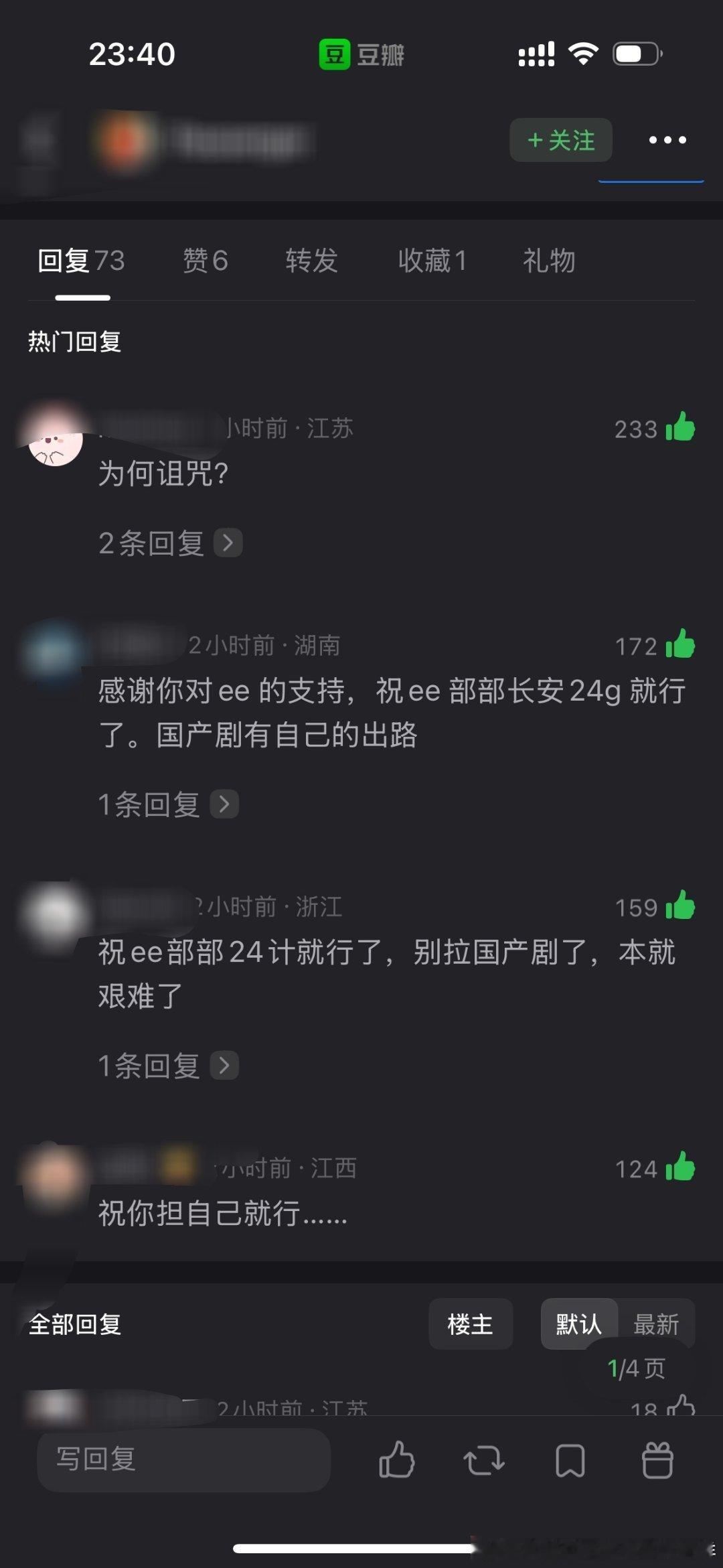Screen dimensions: 723x1568
Task: Expand 2条回复 under the first comment
Action: [x=170, y=543]
